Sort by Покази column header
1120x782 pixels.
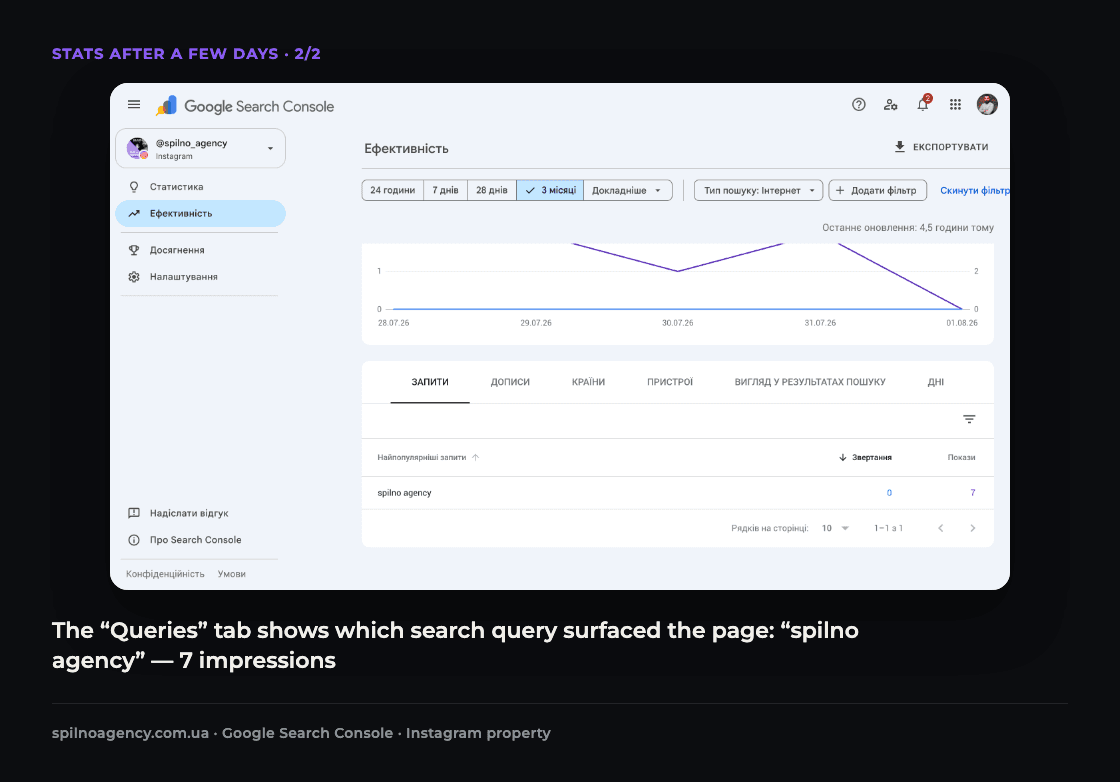pyautogui.click(x=961, y=458)
